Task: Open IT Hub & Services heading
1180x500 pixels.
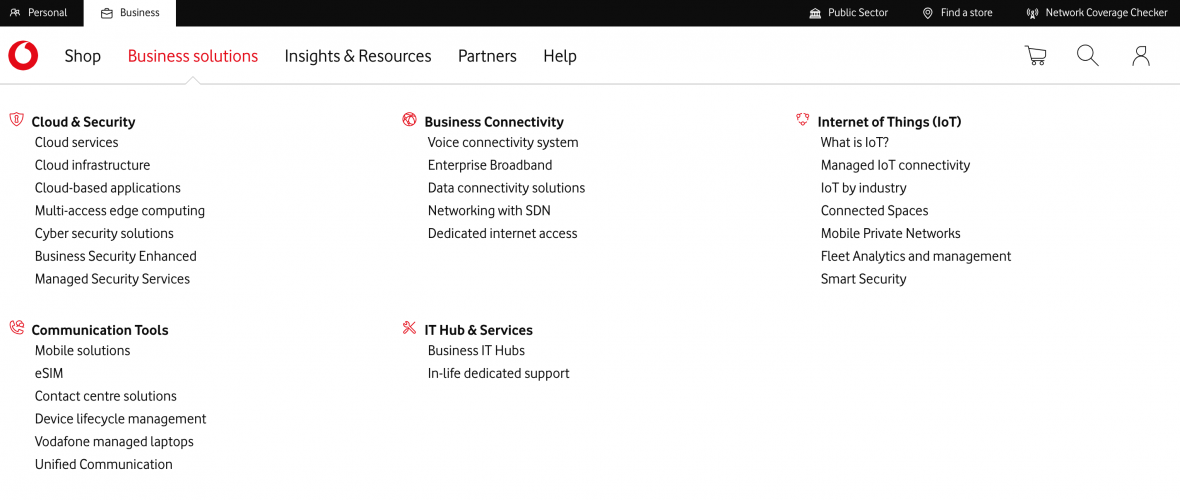Action: [479, 330]
